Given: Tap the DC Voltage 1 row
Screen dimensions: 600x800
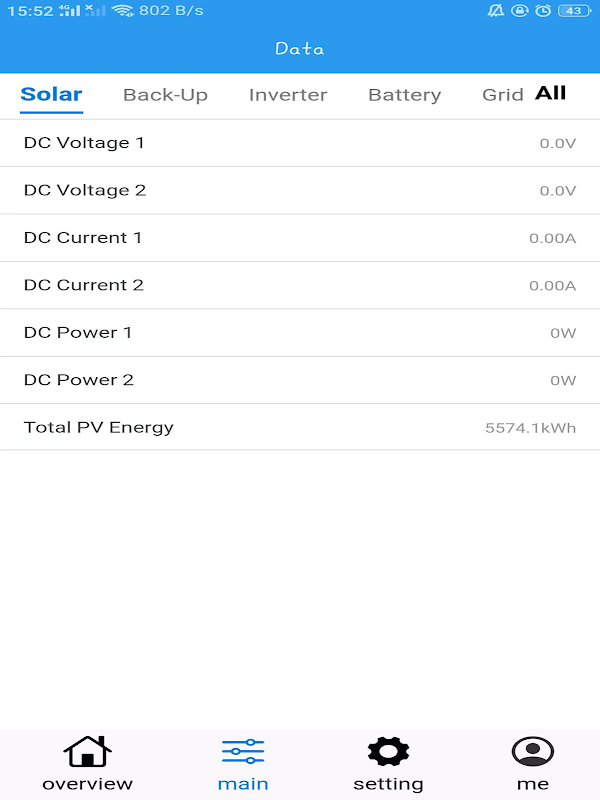Looking at the screenshot, I should (x=300, y=143).
